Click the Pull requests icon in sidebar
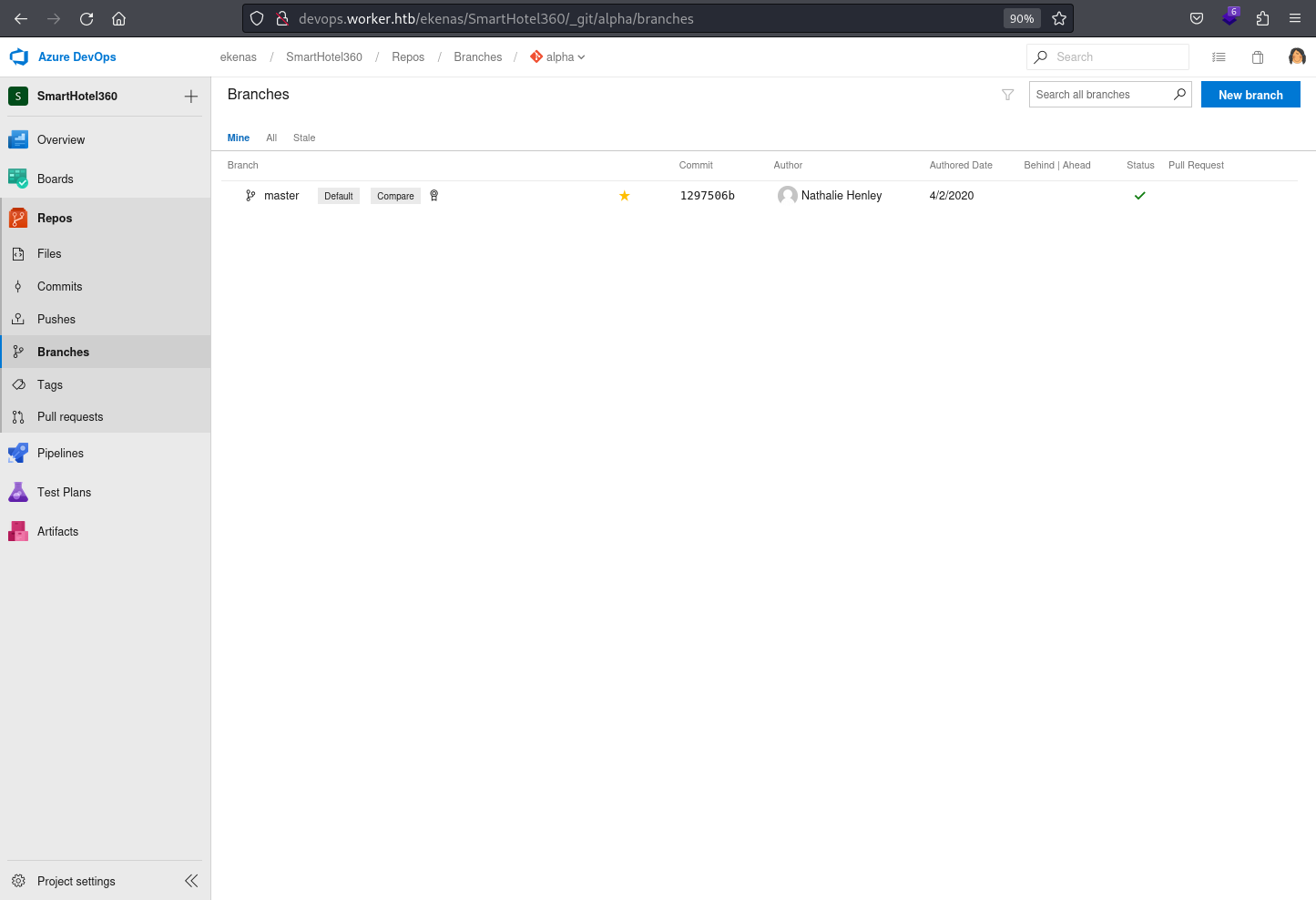Screen dimensions: 1316x900 (18, 417)
